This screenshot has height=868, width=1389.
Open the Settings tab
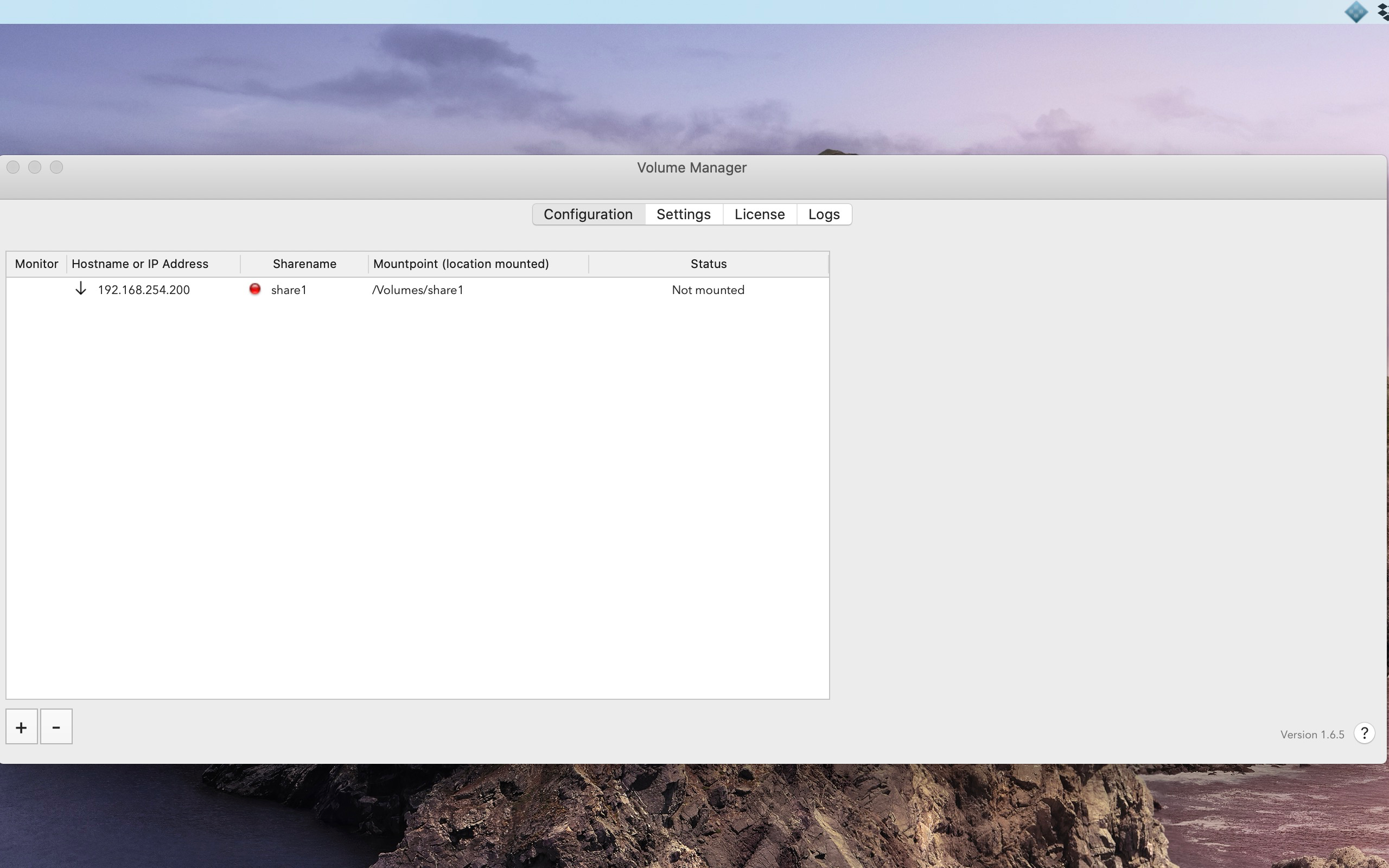pyautogui.click(x=683, y=214)
